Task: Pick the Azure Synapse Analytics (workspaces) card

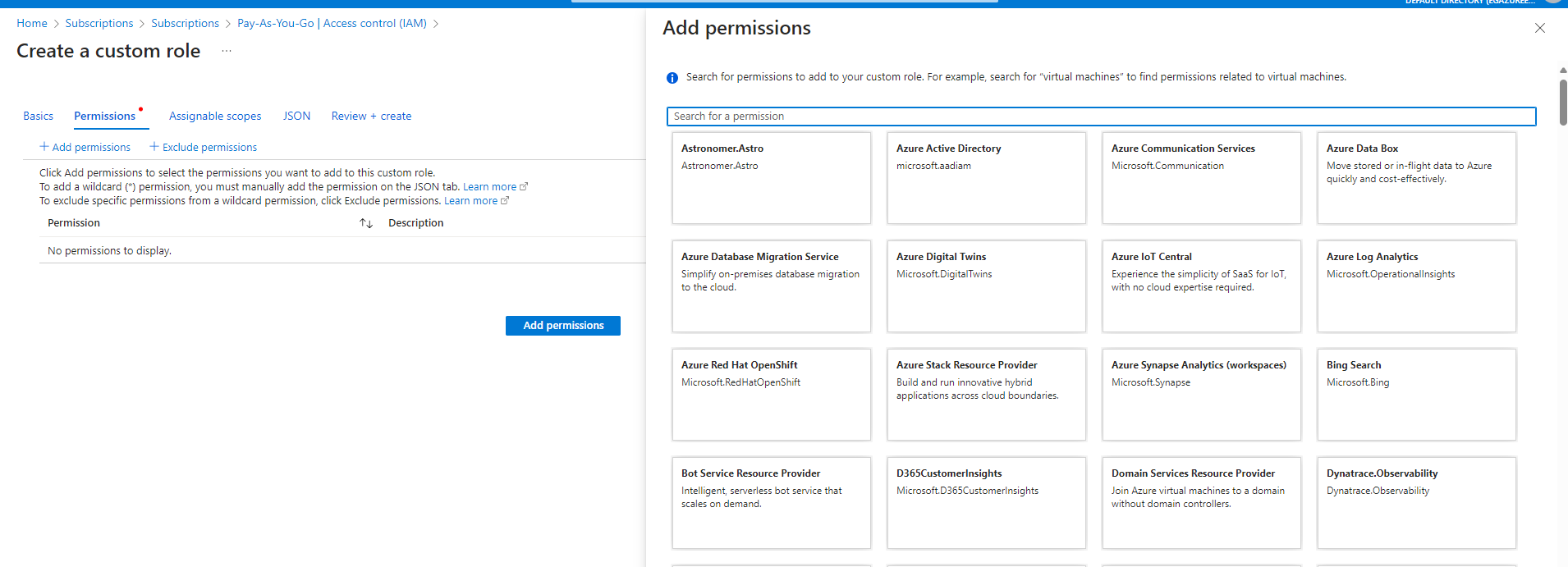Action: coord(1202,395)
